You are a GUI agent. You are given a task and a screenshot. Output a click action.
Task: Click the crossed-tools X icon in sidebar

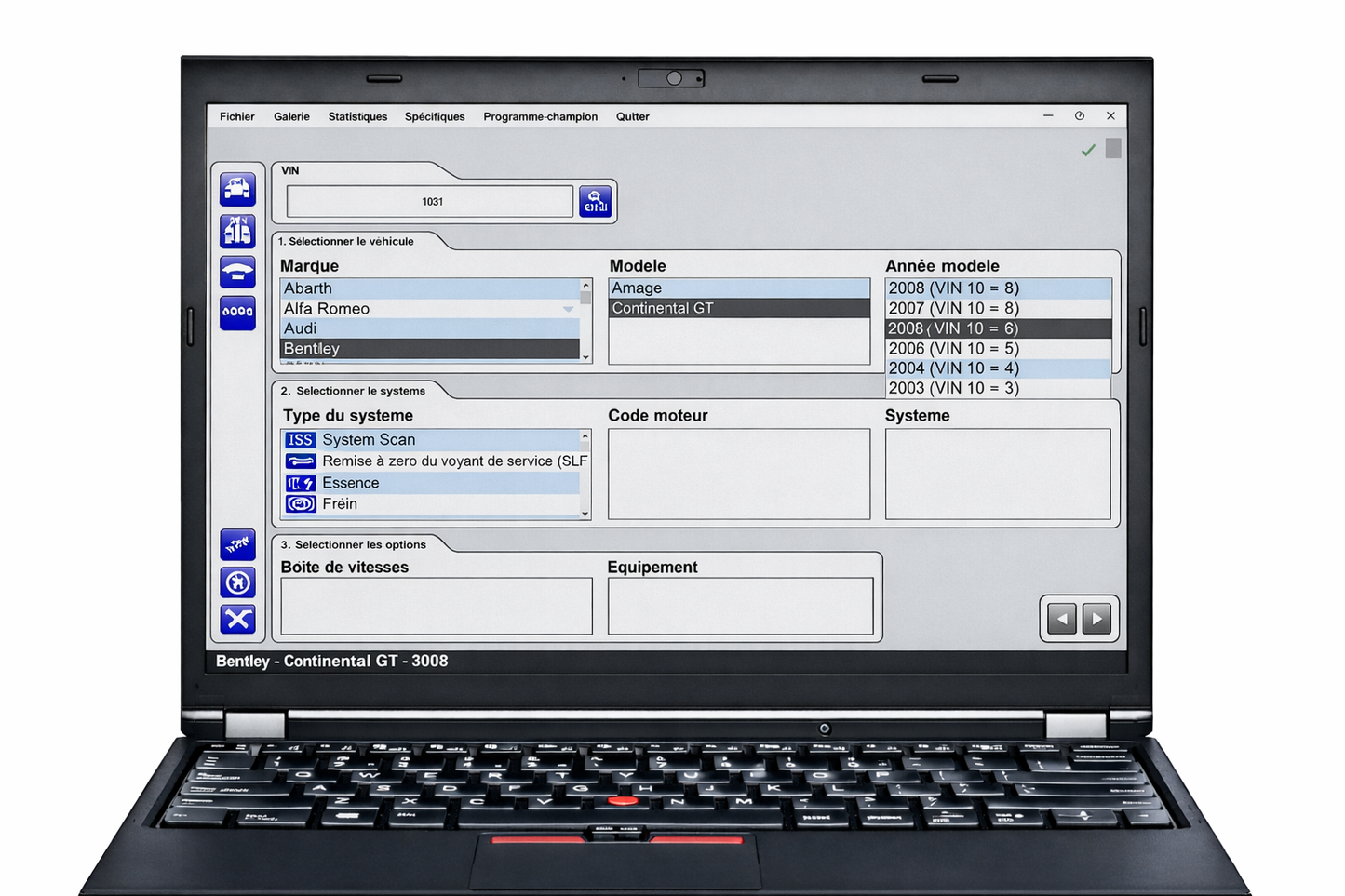tap(237, 619)
